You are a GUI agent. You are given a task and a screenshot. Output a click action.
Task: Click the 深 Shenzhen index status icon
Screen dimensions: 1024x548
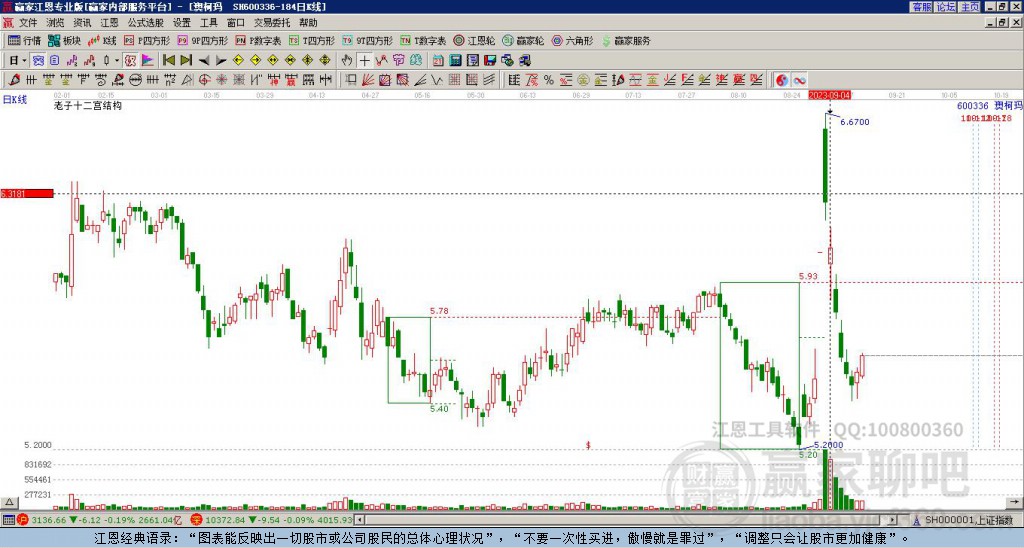[196, 520]
